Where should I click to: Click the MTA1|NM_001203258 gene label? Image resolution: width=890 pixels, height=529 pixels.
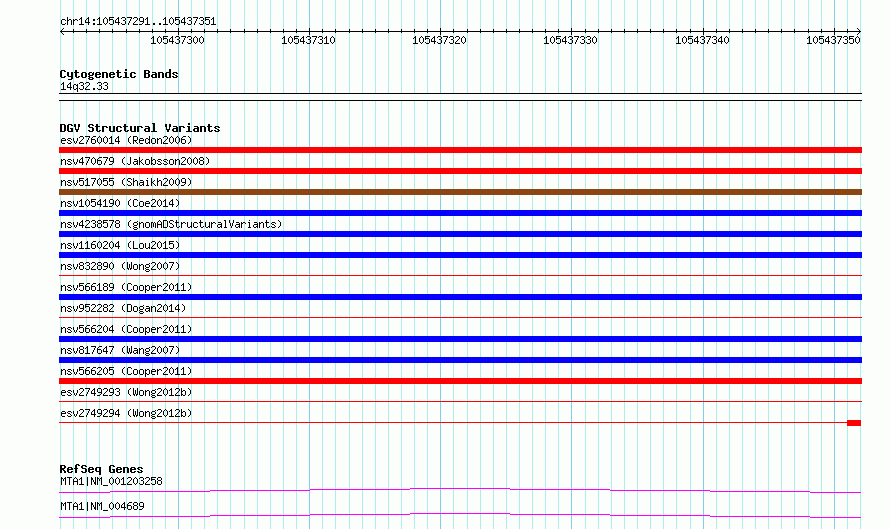pos(111,481)
